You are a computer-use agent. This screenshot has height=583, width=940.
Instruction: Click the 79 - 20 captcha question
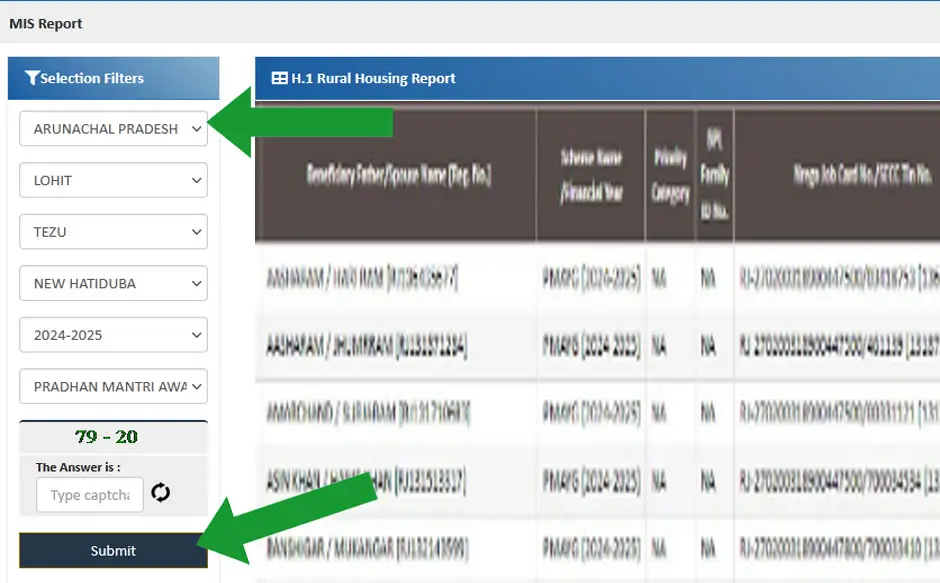[107, 437]
